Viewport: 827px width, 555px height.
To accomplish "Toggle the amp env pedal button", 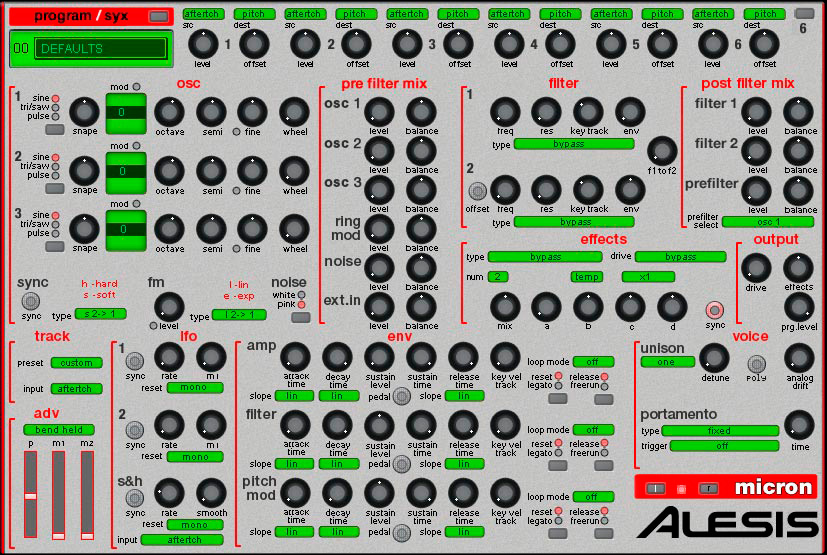I will click(401, 396).
